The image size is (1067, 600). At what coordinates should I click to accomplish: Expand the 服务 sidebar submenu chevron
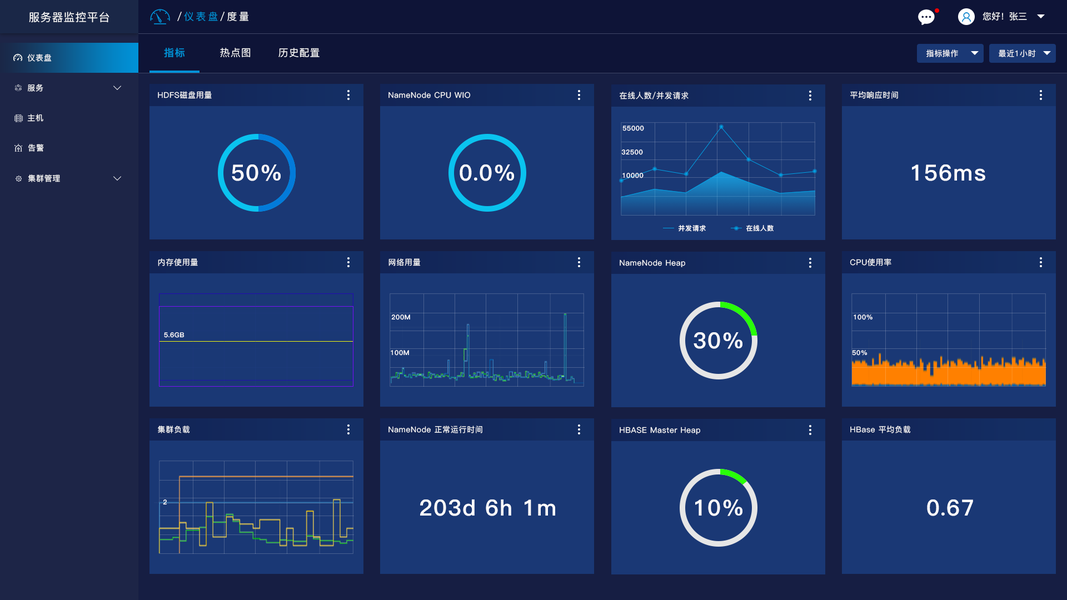[x=117, y=88]
